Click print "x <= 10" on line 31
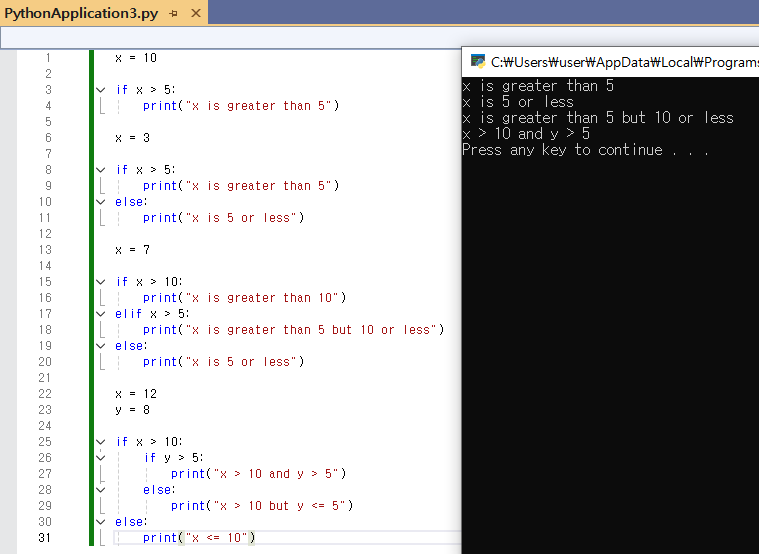This screenshot has width=759, height=554. pos(199,537)
